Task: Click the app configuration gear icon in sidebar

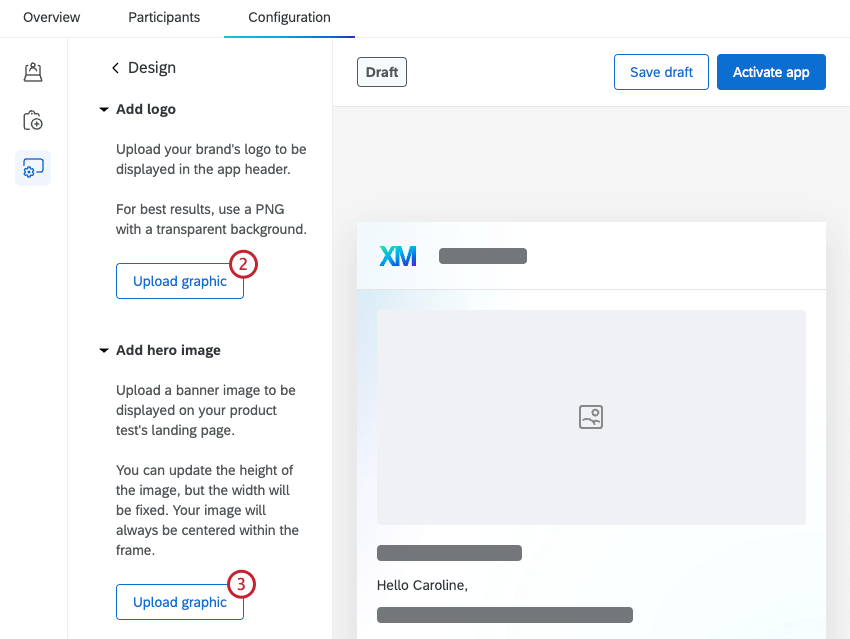Action: pos(33,168)
